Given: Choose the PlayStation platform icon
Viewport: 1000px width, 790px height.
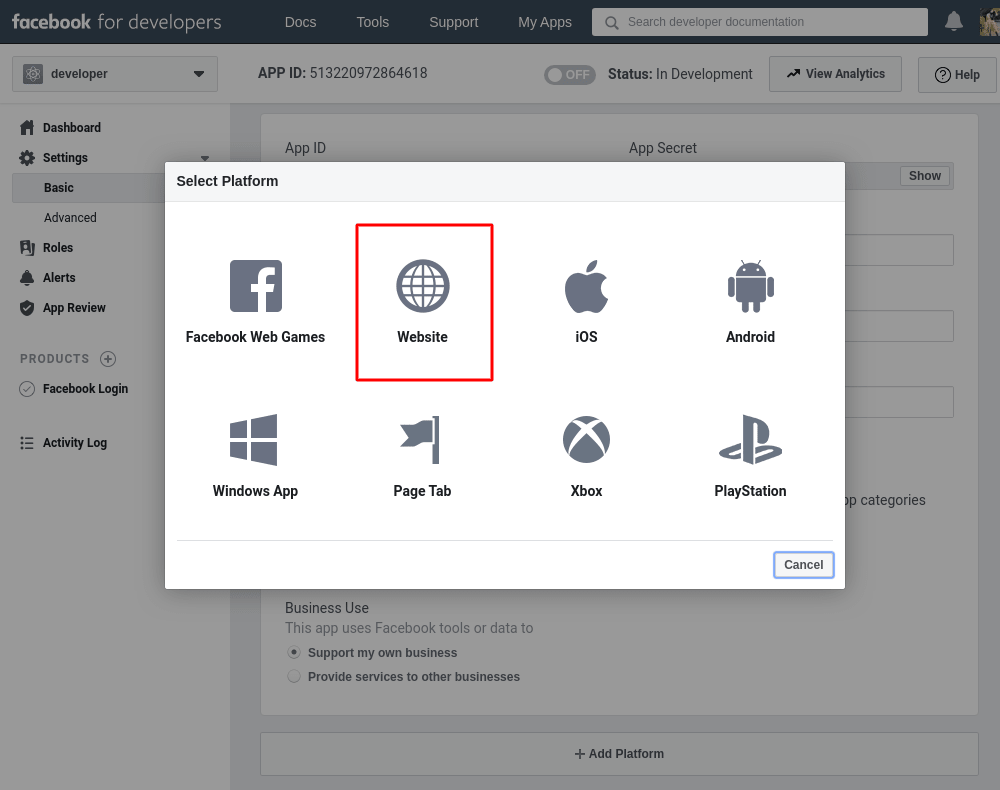Looking at the screenshot, I should click(750, 439).
